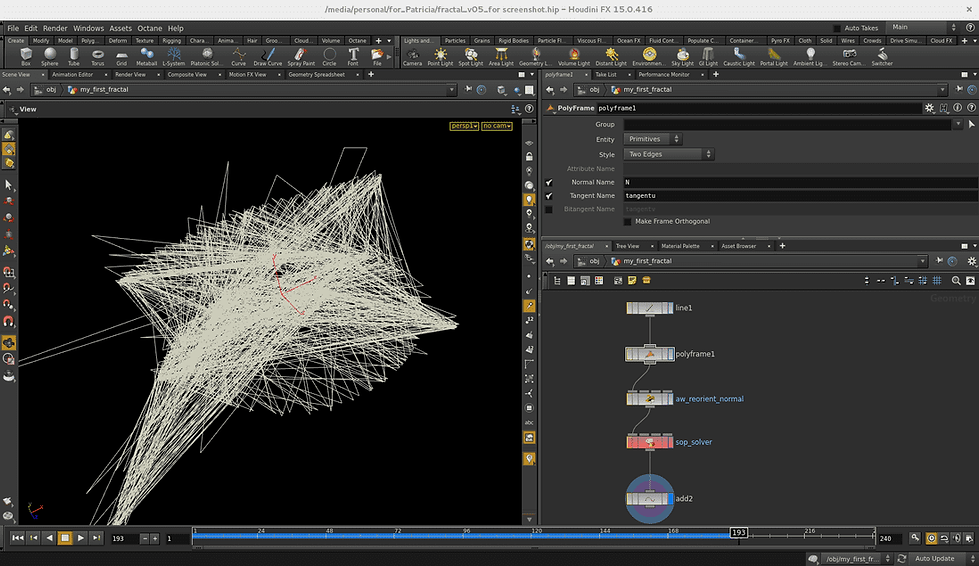Click obj in the scene view path

point(51,90)
